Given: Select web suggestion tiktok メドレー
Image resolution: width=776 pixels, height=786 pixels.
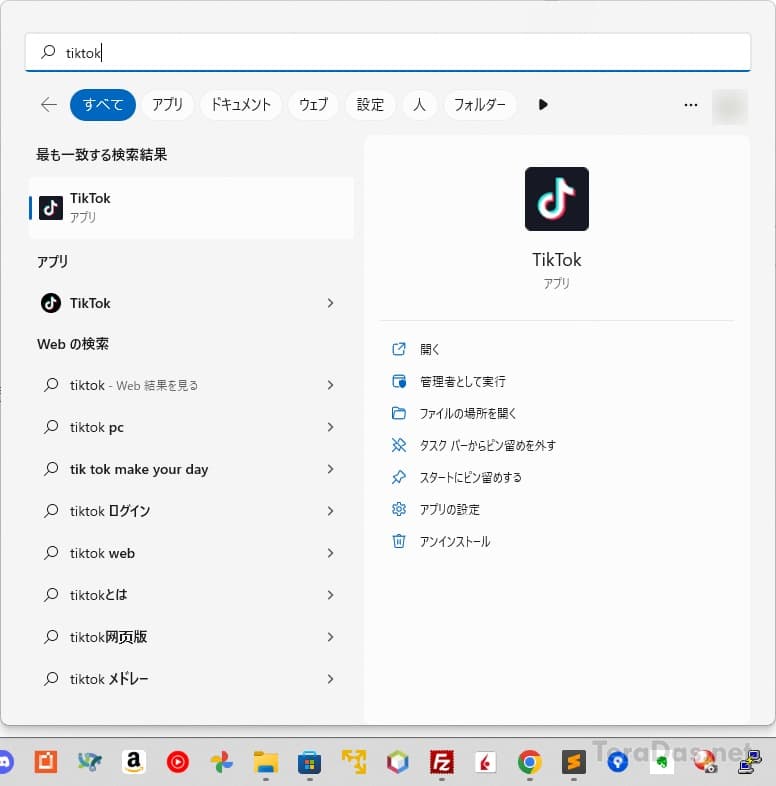Looking at the screenshot, I should point(109,679).
